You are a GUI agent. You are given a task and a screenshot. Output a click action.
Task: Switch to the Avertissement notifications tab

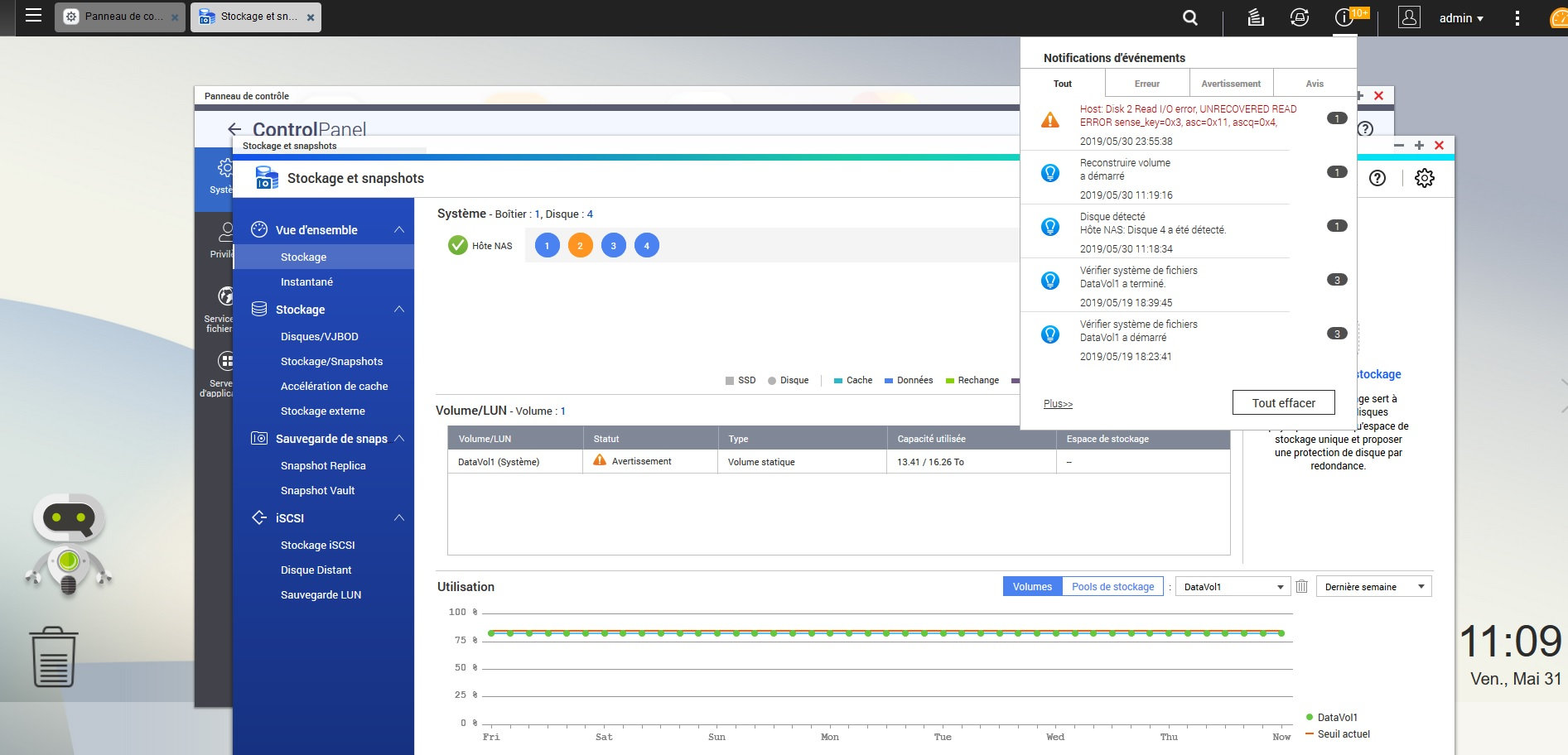click(1231, 84)
